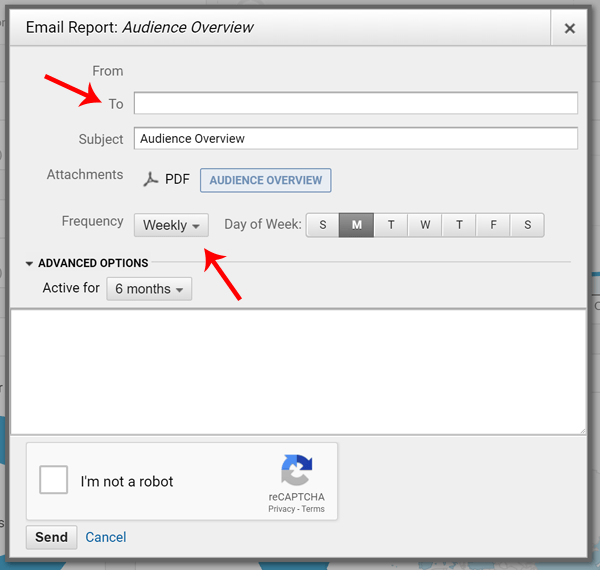Open the Weekly frequency dropdown
Viewport: 600px width, 570px height.
(171, 225)
